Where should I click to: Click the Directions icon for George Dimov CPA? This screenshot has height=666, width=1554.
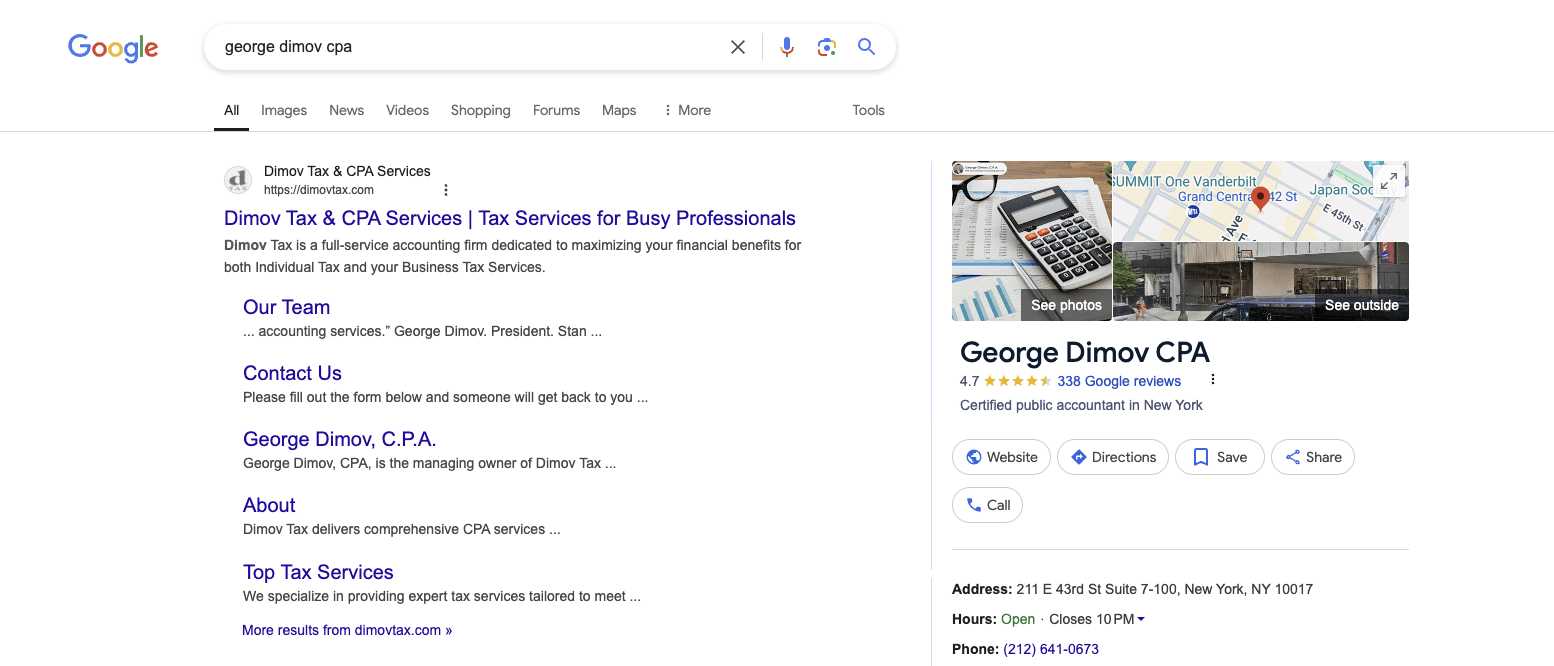click(x=1078, y=457)
